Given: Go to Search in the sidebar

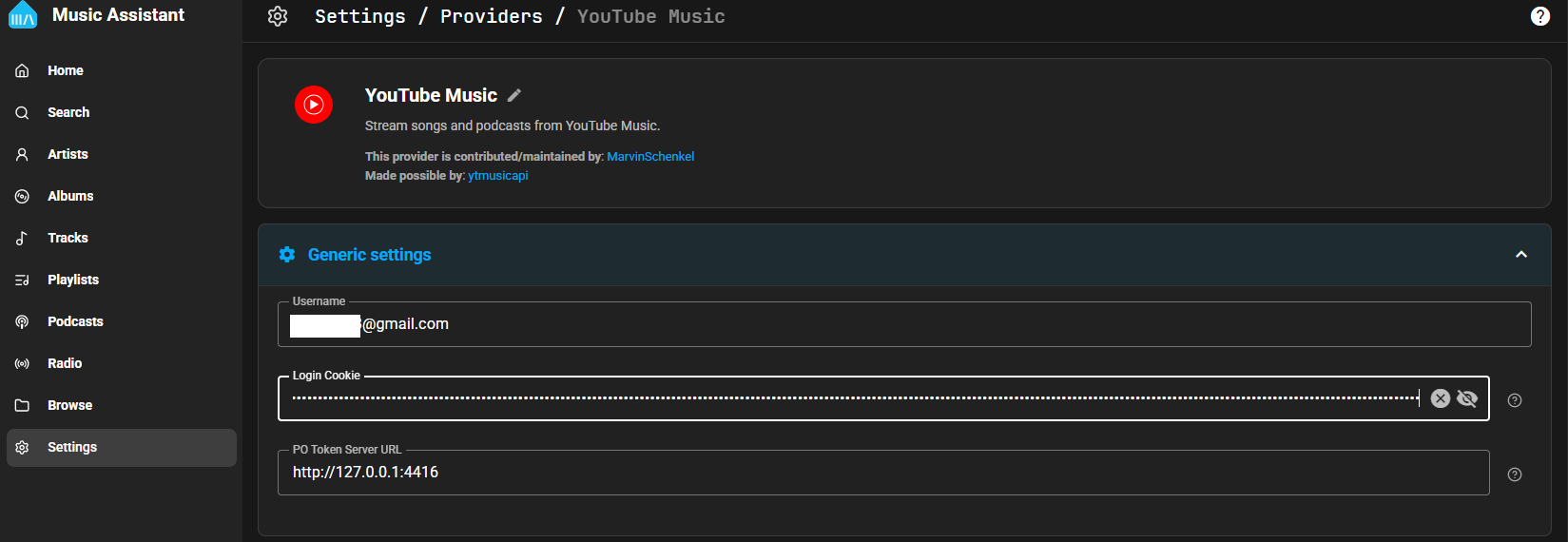Looking at the screenshot, I should (68, 112).
